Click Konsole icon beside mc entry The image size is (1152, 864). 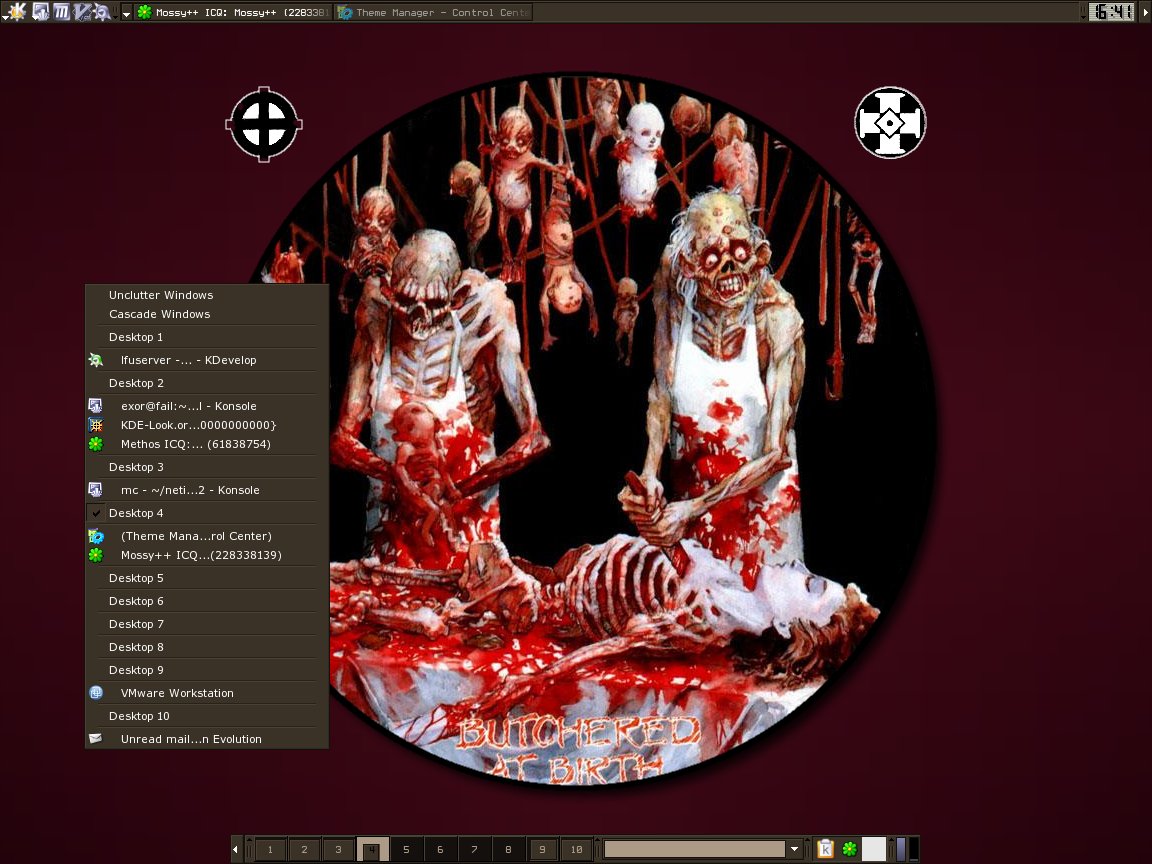point(96,489)
